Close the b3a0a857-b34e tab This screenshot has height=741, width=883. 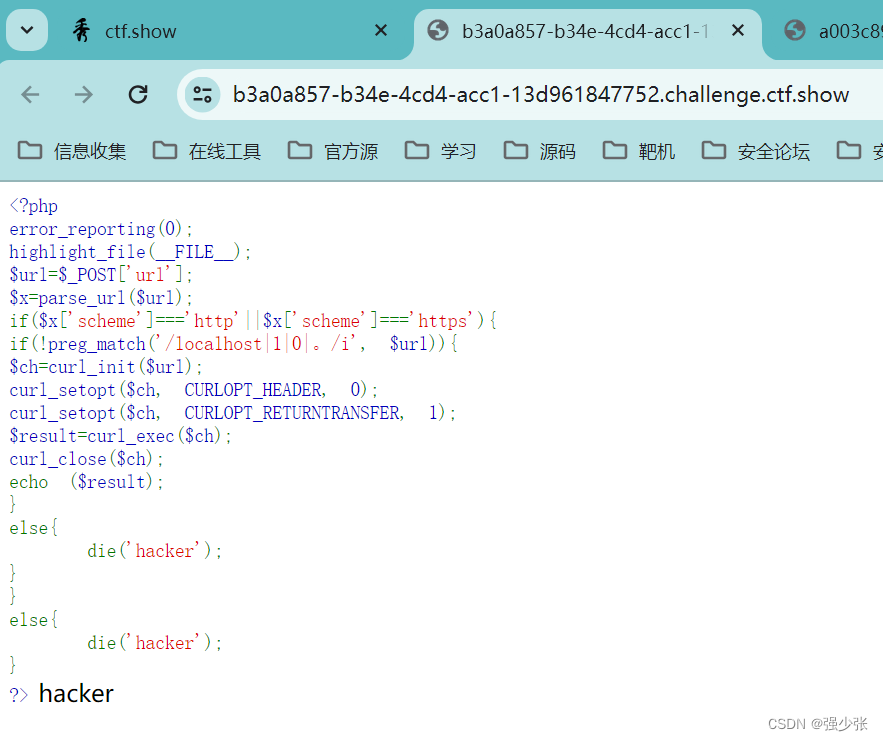[x=738, y=30]
